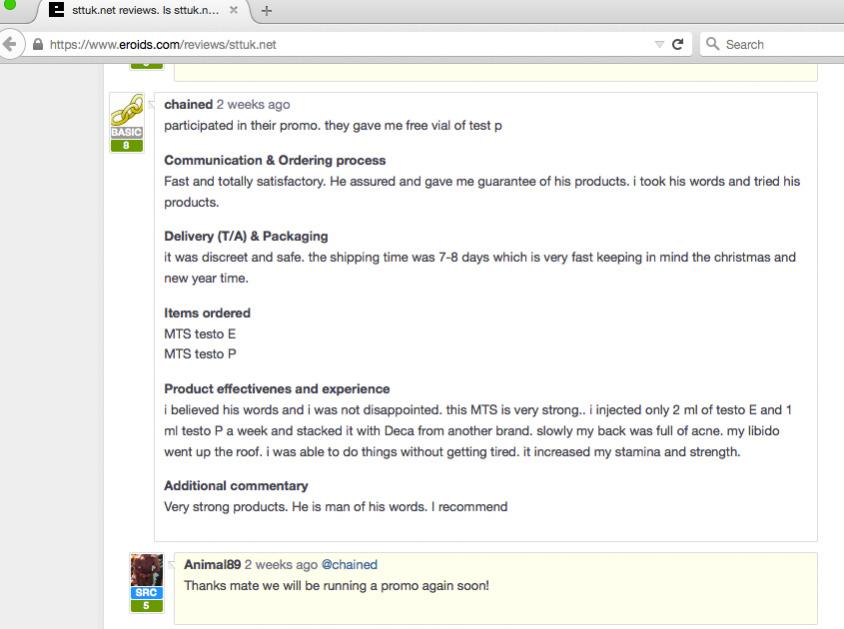
Task: Open chained's chain-link avatar
Action: pos(127,110)
